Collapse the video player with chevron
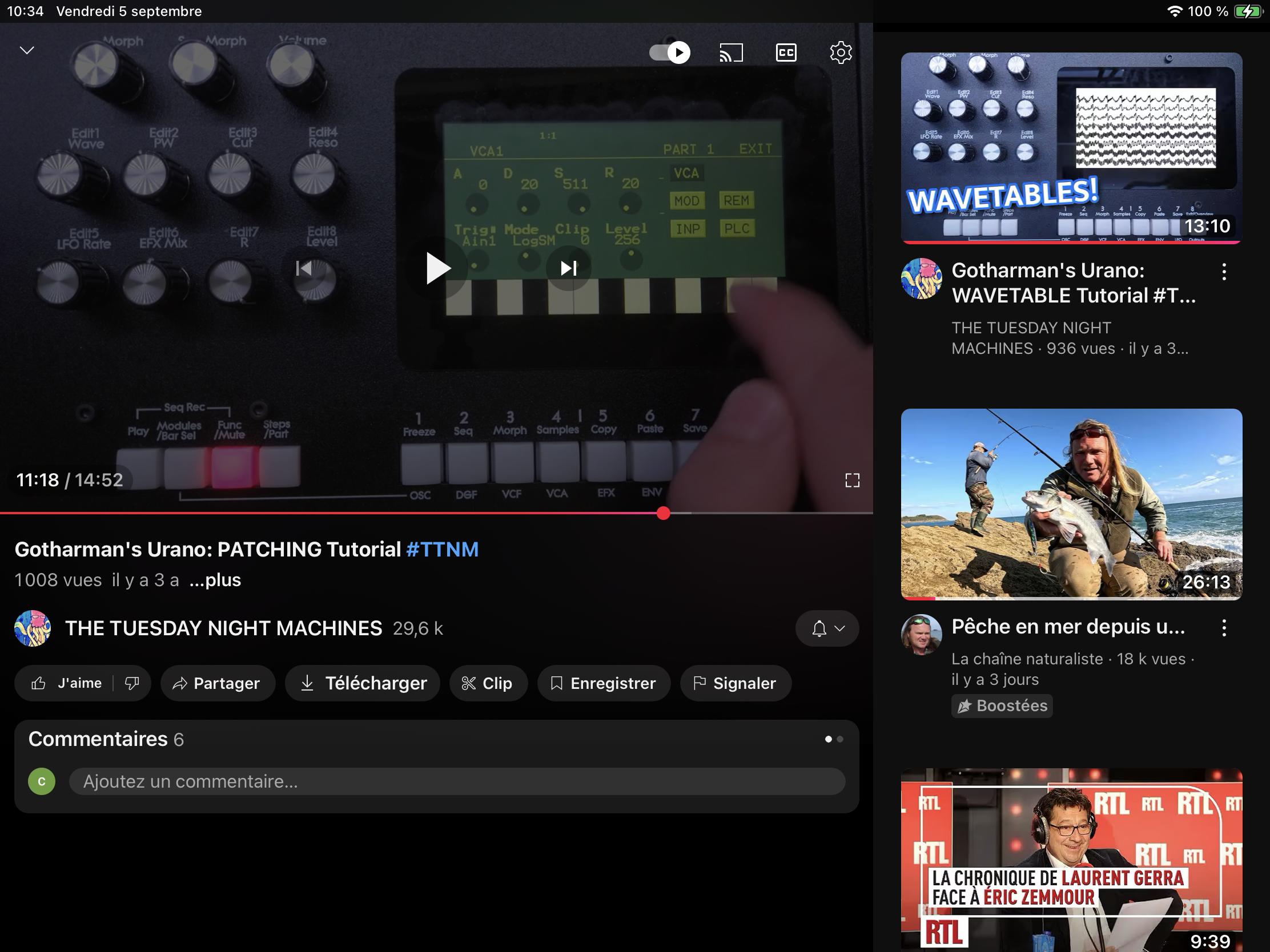 [x=27, y=50]
